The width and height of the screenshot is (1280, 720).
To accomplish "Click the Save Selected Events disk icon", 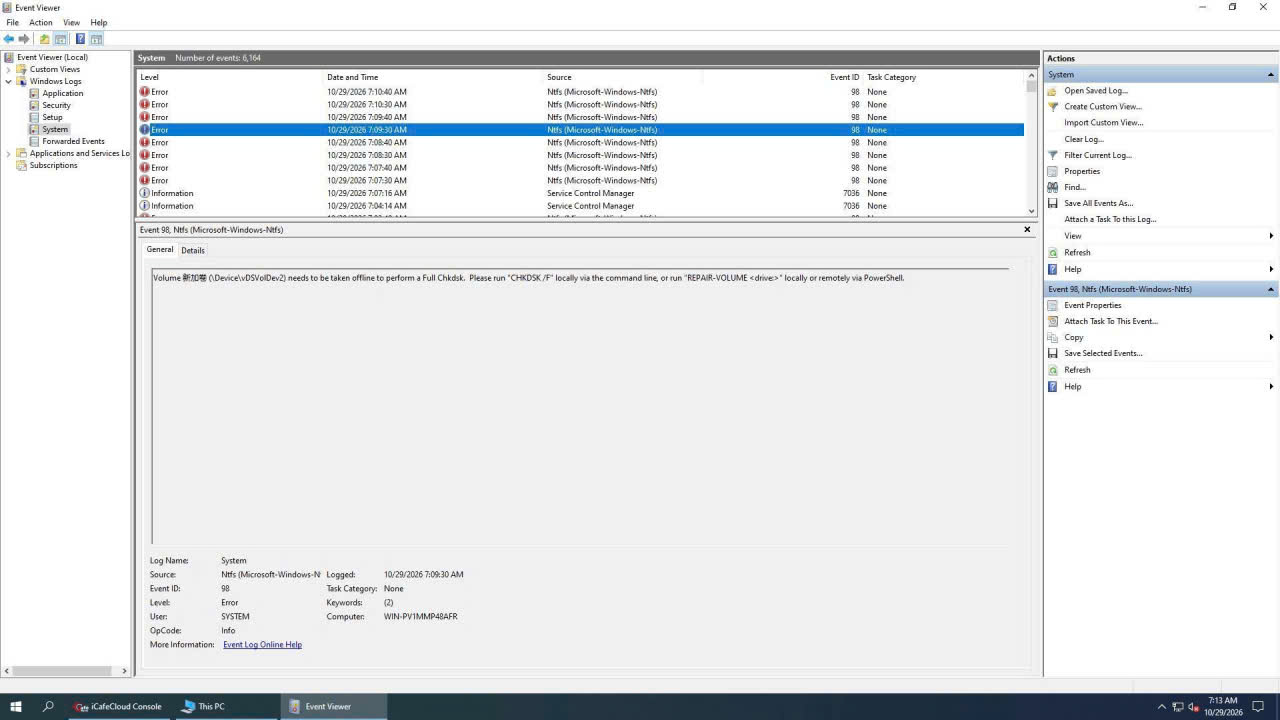I will (1052, 353).
